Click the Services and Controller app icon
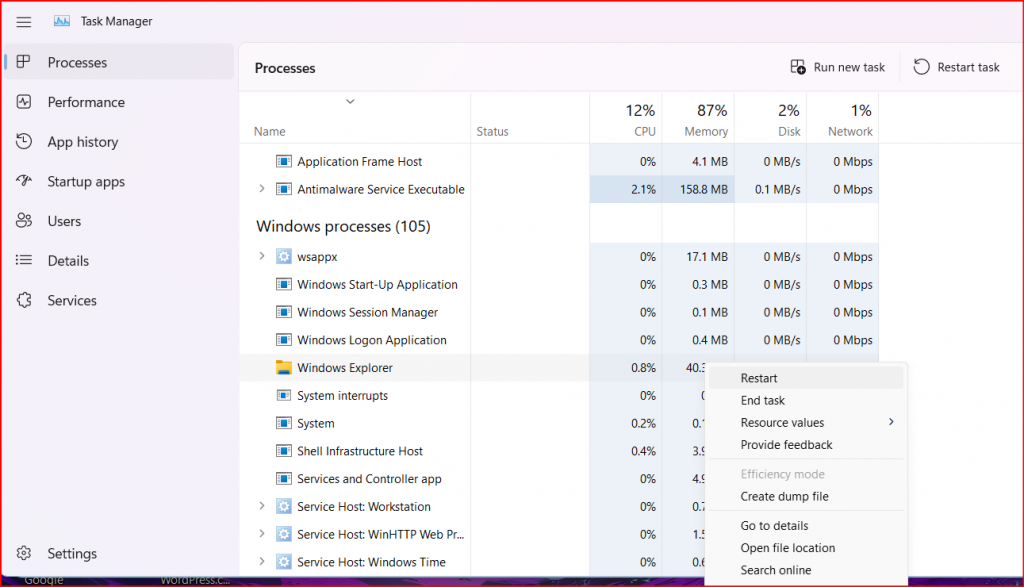 tap(283, 479)
